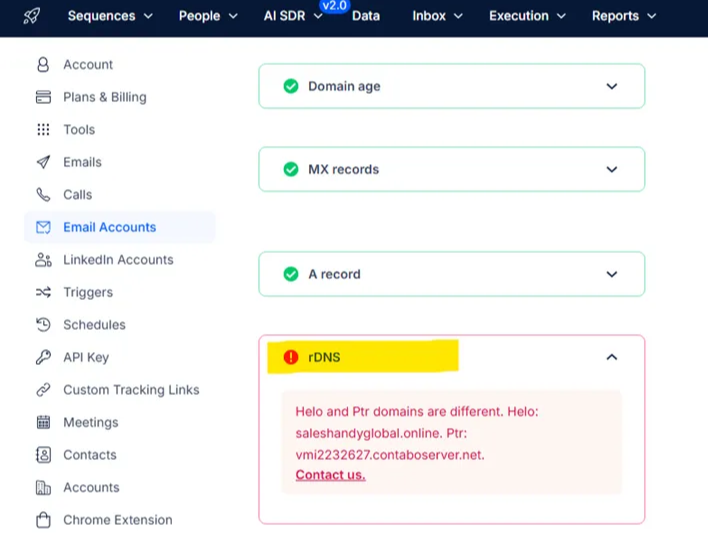Click the Plans & Billing card icon
The width and height of the screenshot is (708, 541).
[x=43, y=97]
